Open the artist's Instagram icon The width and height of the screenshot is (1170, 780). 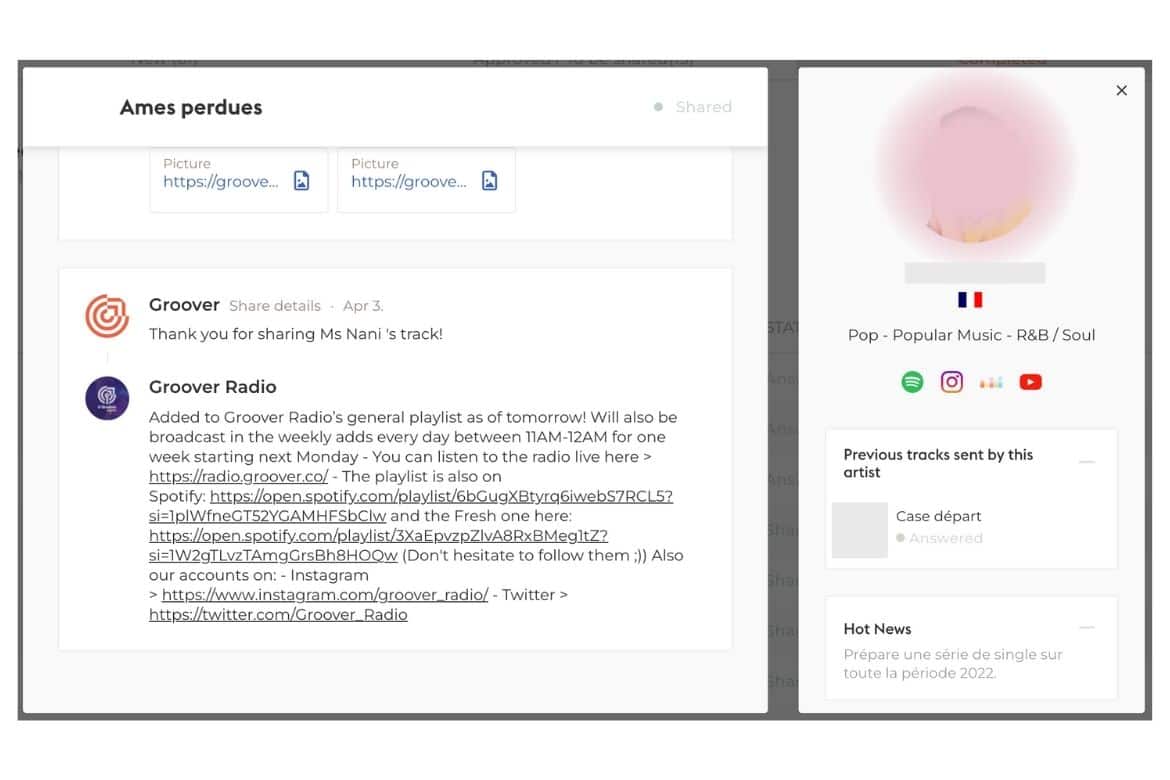[951, 381]
